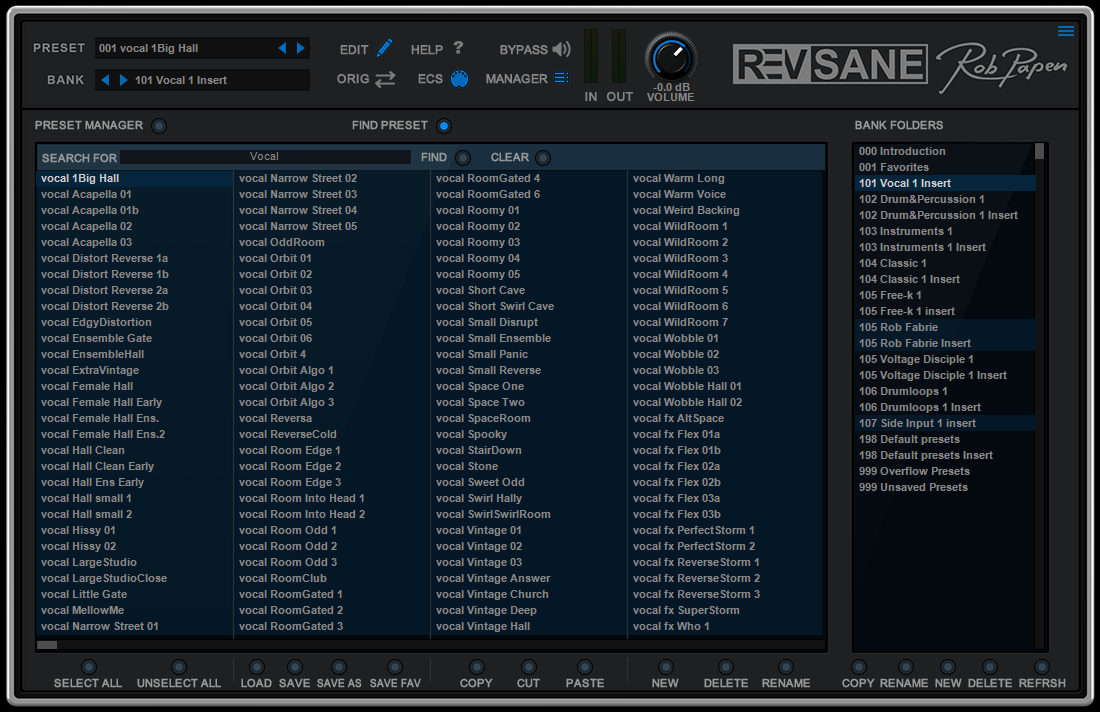Click the preset Delete button
This screenshot has height=712, width=1100.
pyautogui.click(x=726, y=667)
